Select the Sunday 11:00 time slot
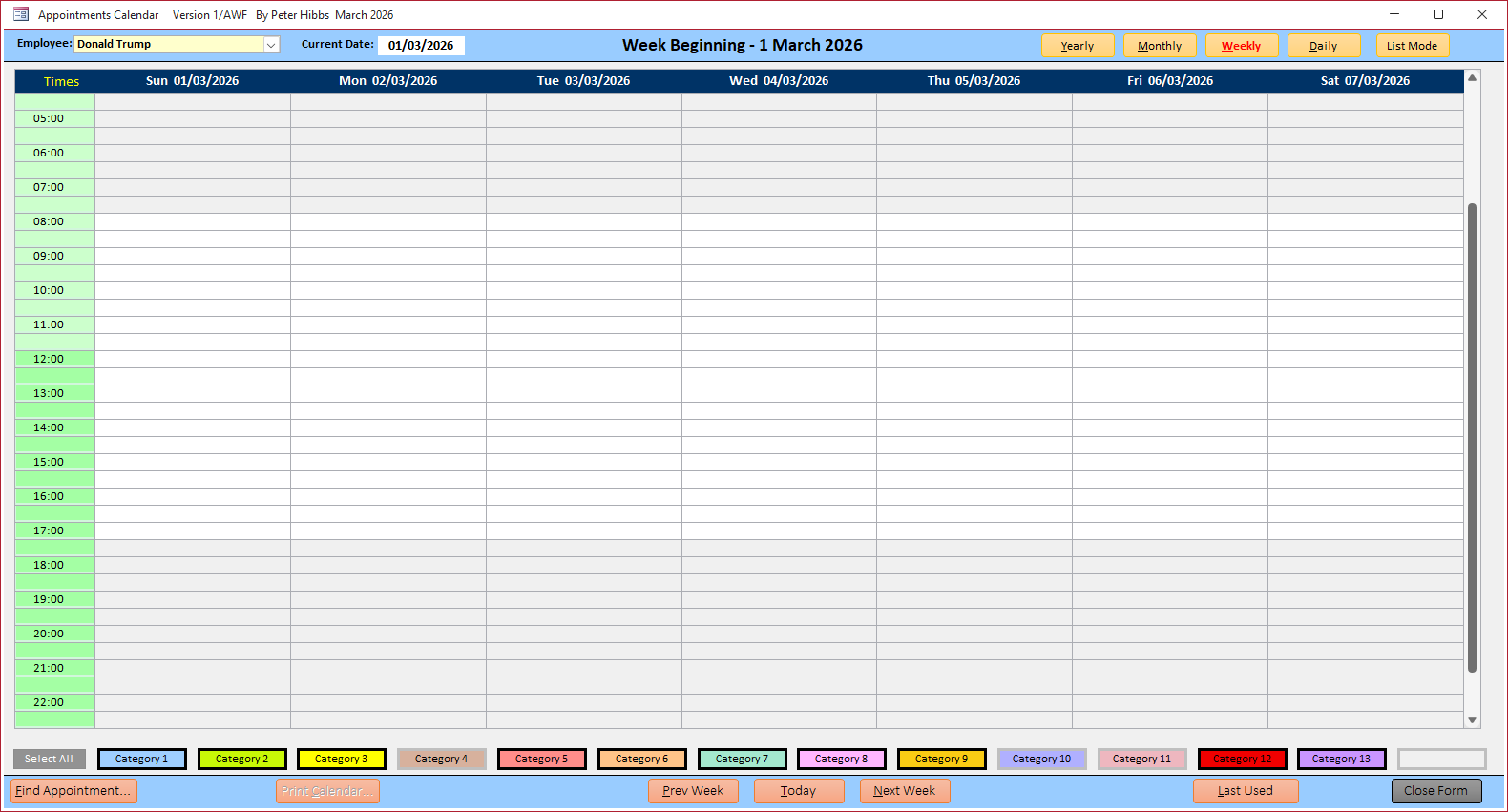Screen dimensions: 1508x812 coord(193,324)
